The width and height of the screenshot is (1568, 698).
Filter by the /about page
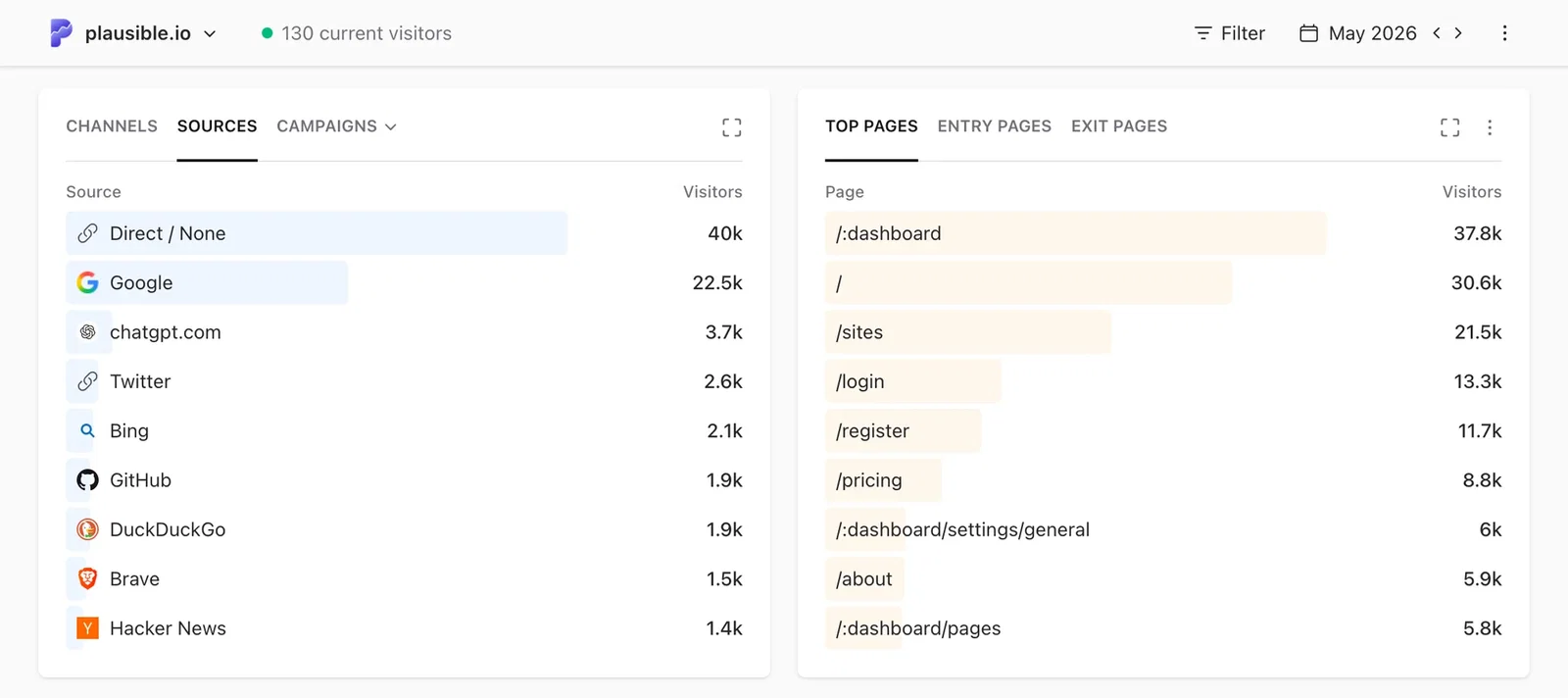(x=863, y=578)
